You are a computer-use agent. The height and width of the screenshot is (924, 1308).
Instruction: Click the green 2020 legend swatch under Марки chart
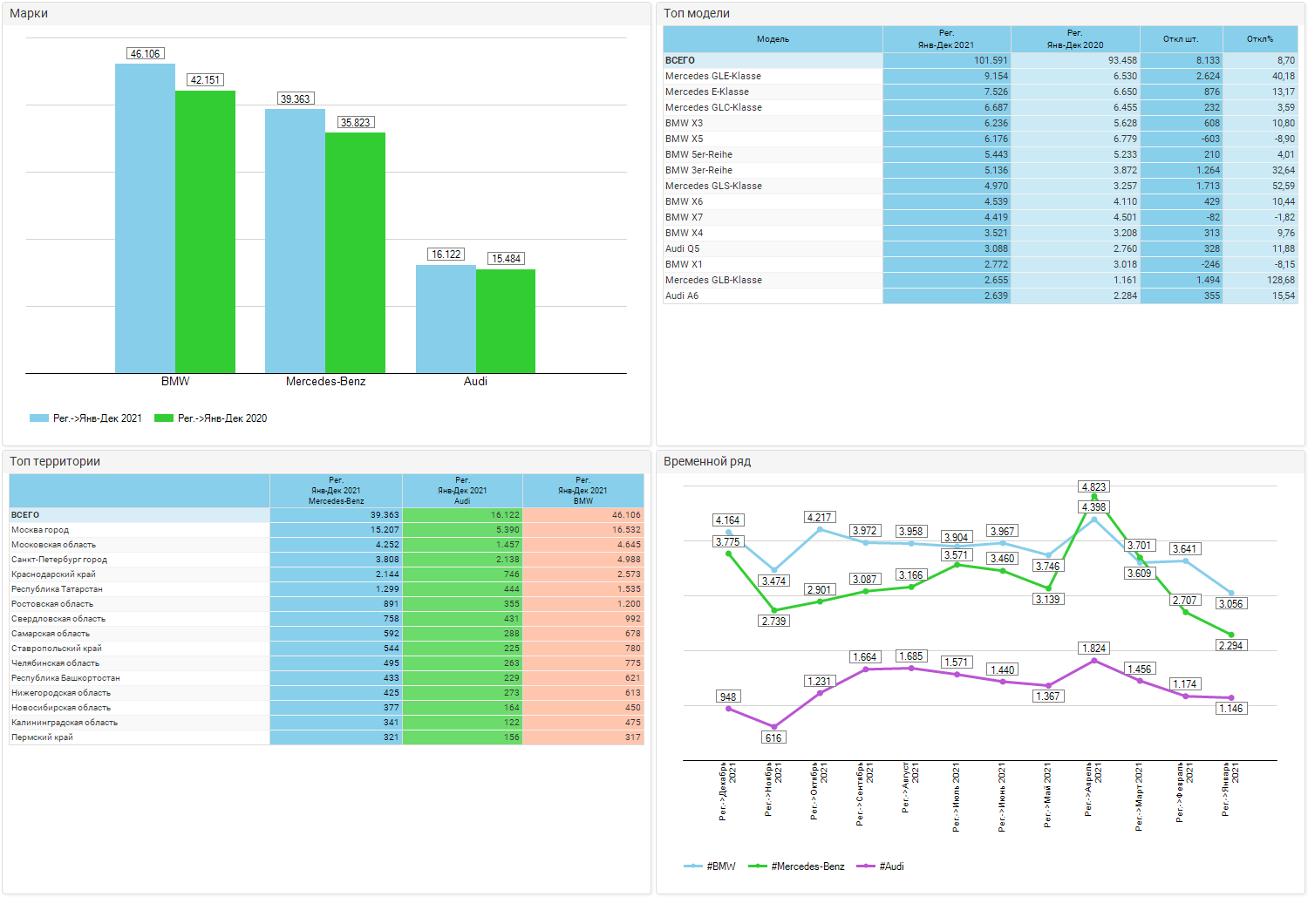coord(164,418)
